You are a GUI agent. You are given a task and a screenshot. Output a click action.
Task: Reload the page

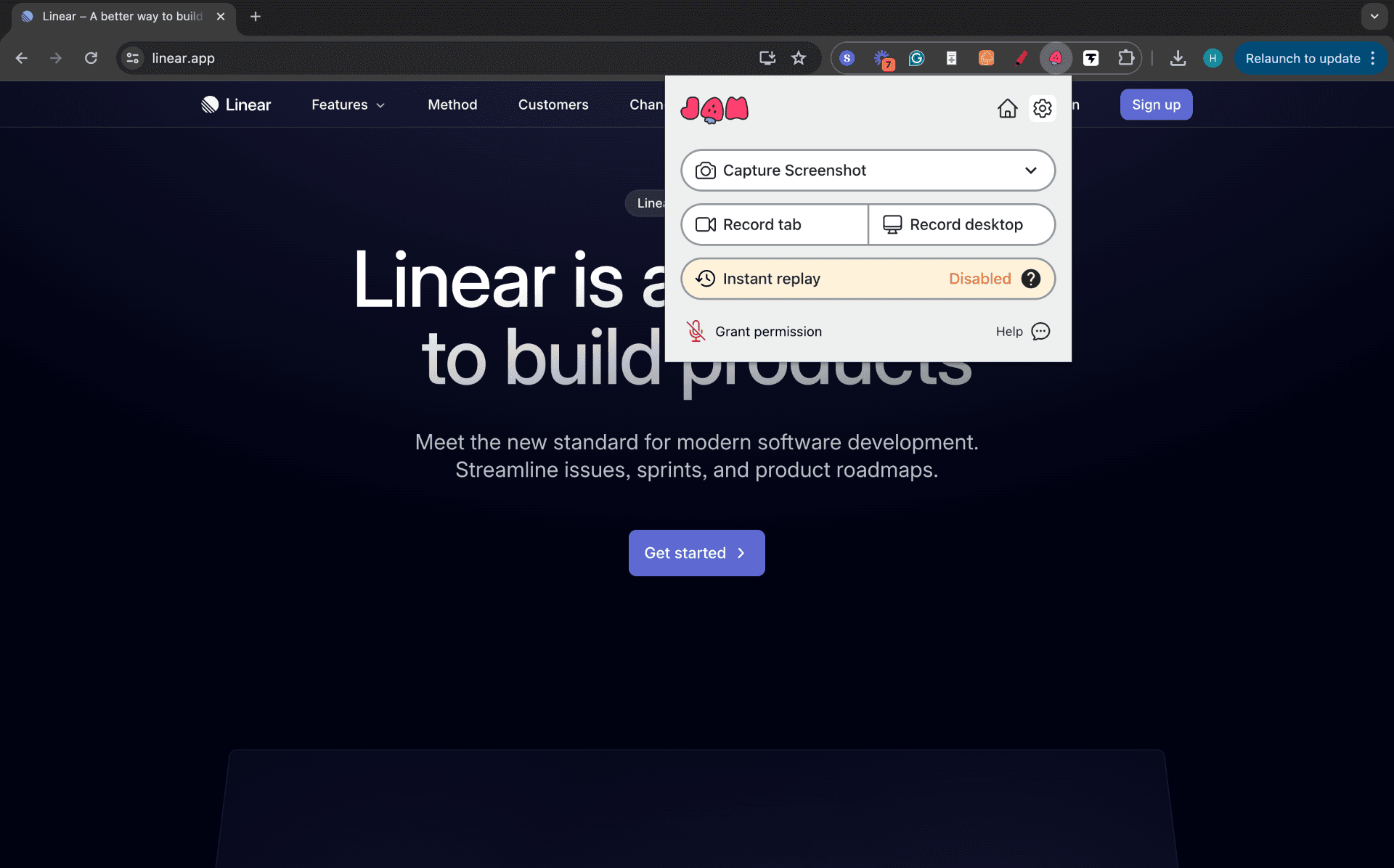pyautogui.click(x=91, y=58)
